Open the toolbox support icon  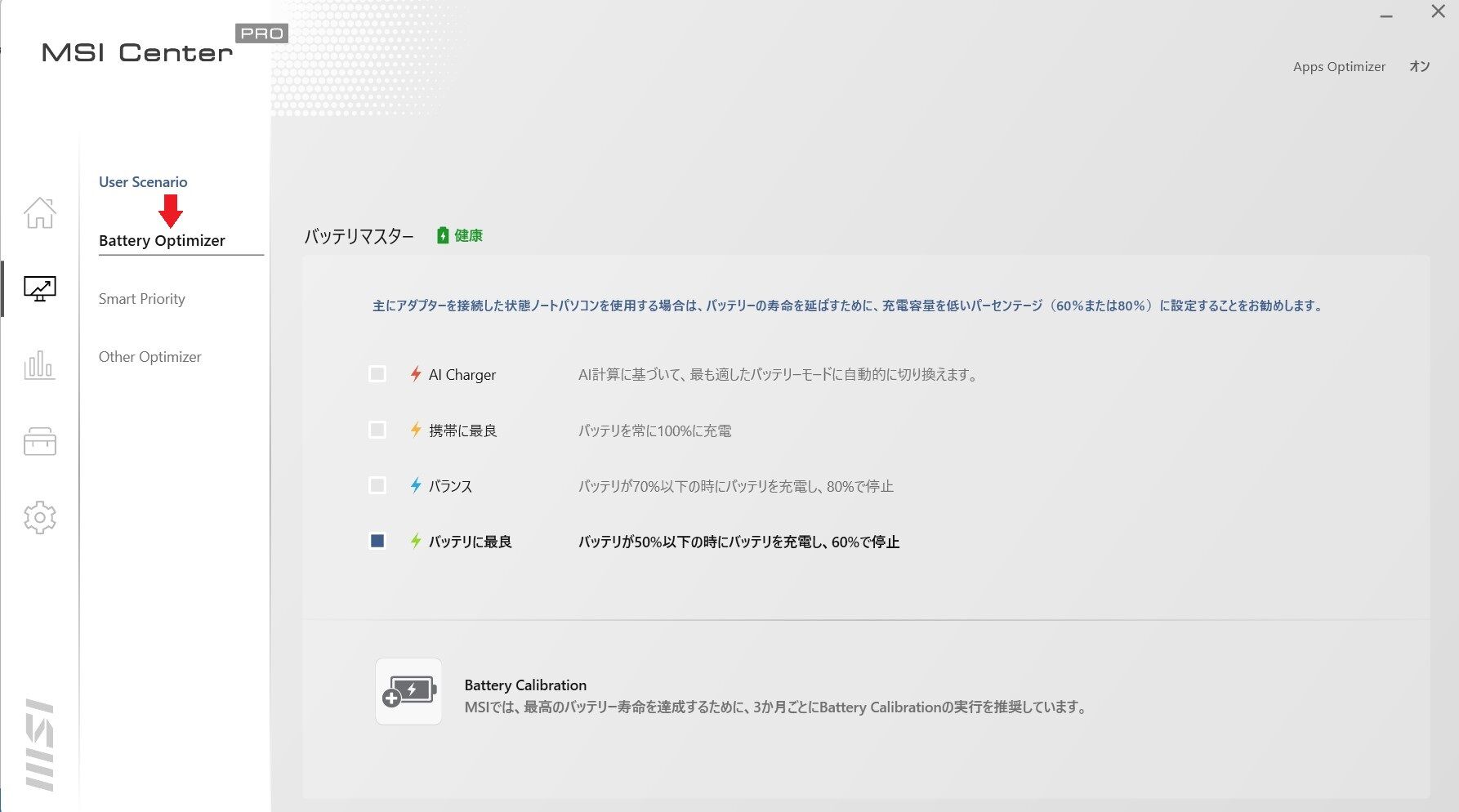pos(39,441)
